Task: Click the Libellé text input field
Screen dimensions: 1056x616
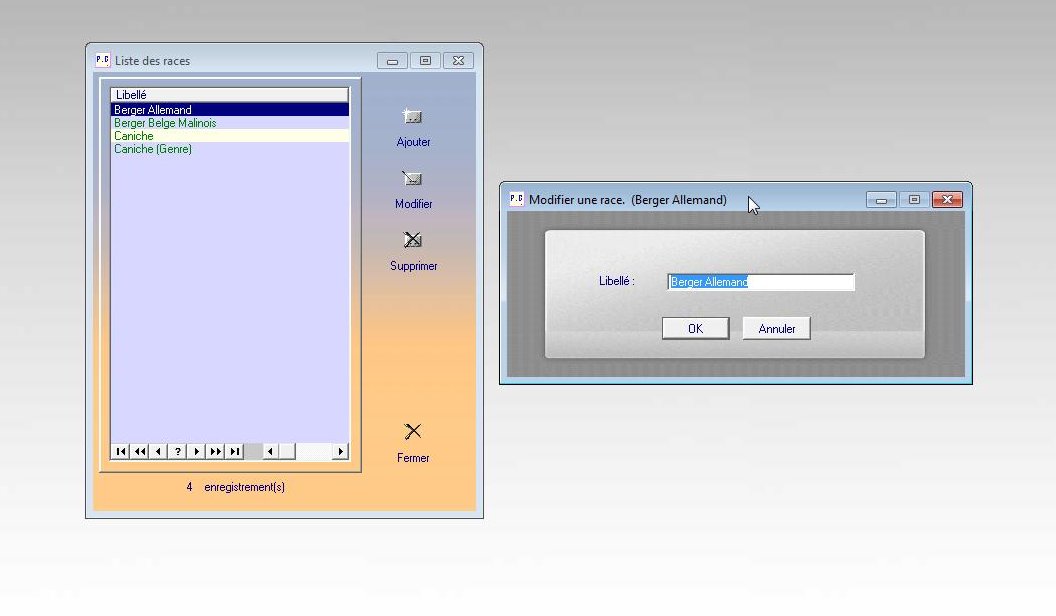Action: [760, 283]
